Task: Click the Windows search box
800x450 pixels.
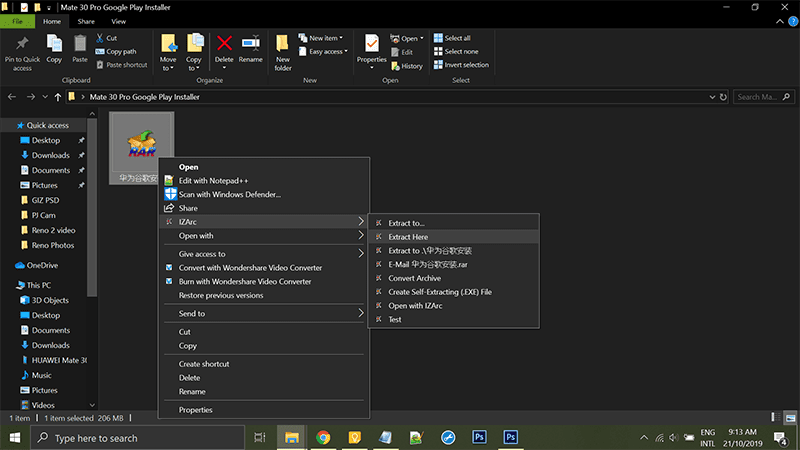Action: 140,437
